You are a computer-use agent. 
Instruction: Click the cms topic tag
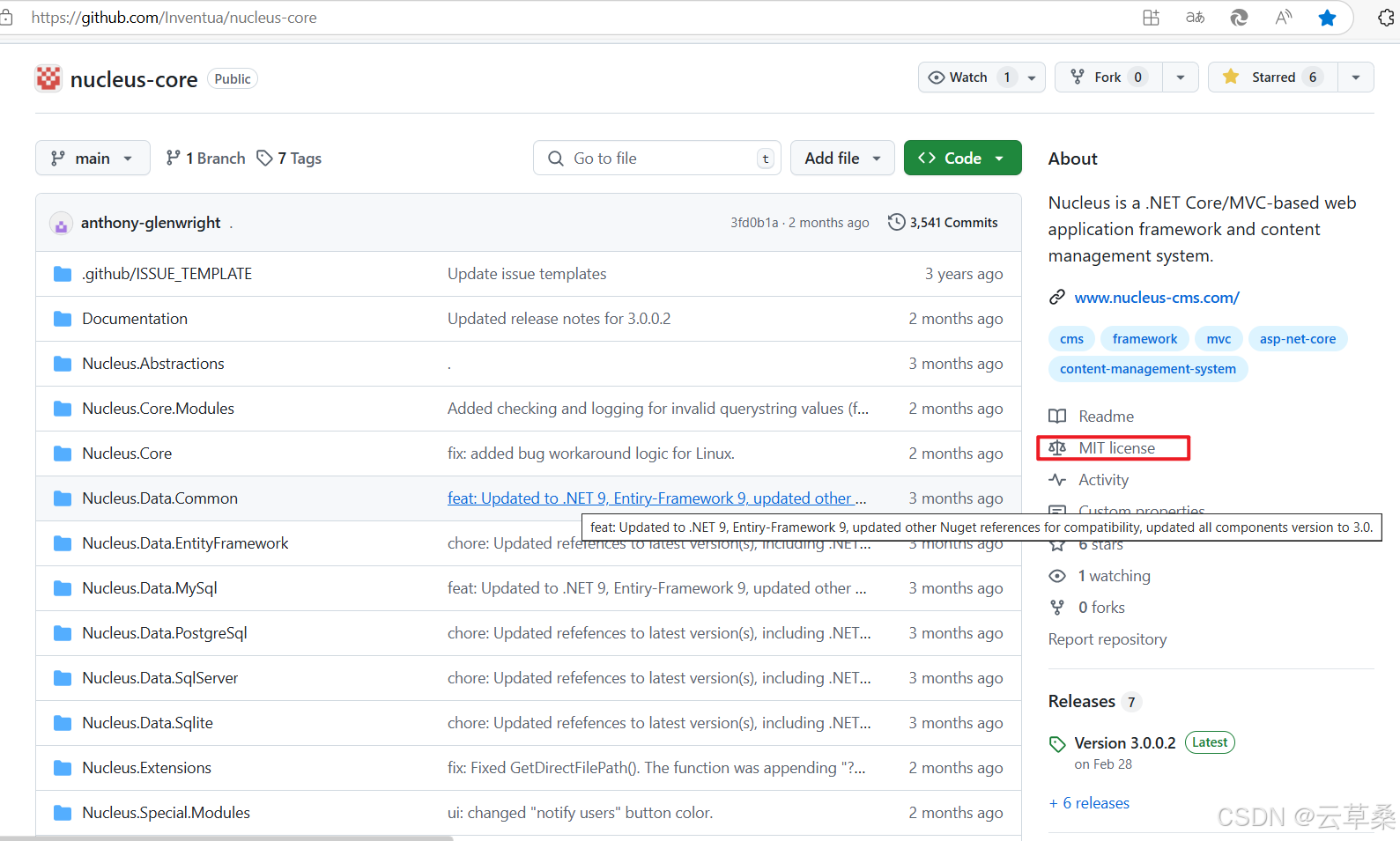[1071, 339]
